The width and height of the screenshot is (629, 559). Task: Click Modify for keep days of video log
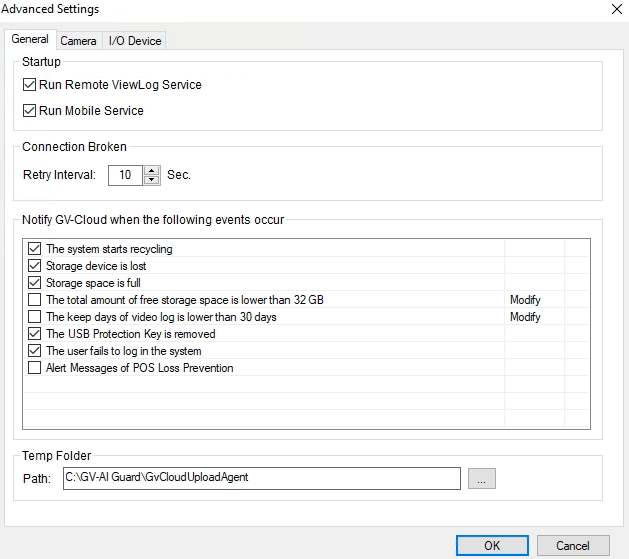(x=525, y=317)
